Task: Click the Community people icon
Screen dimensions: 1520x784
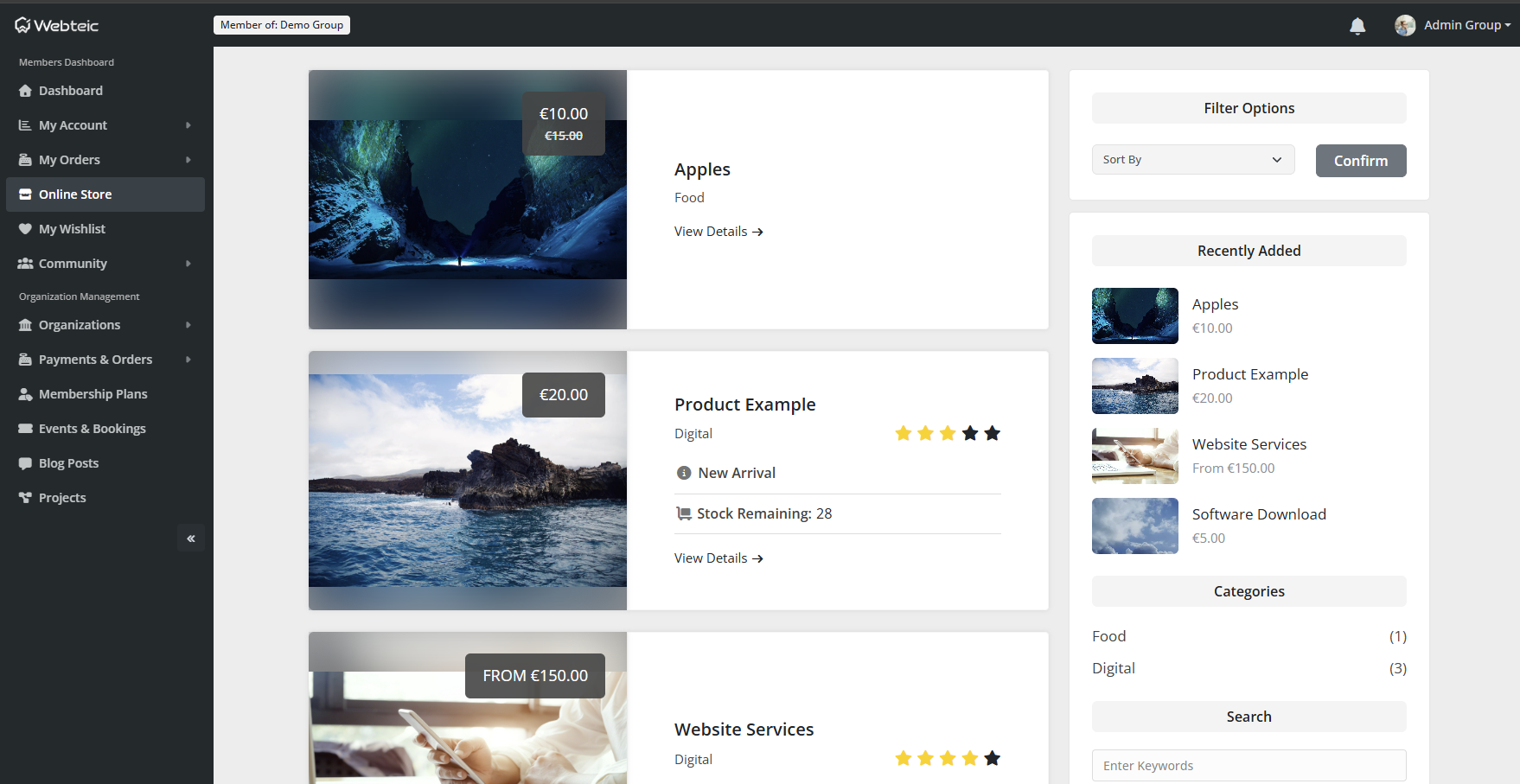Action: (x=25, y=264)
